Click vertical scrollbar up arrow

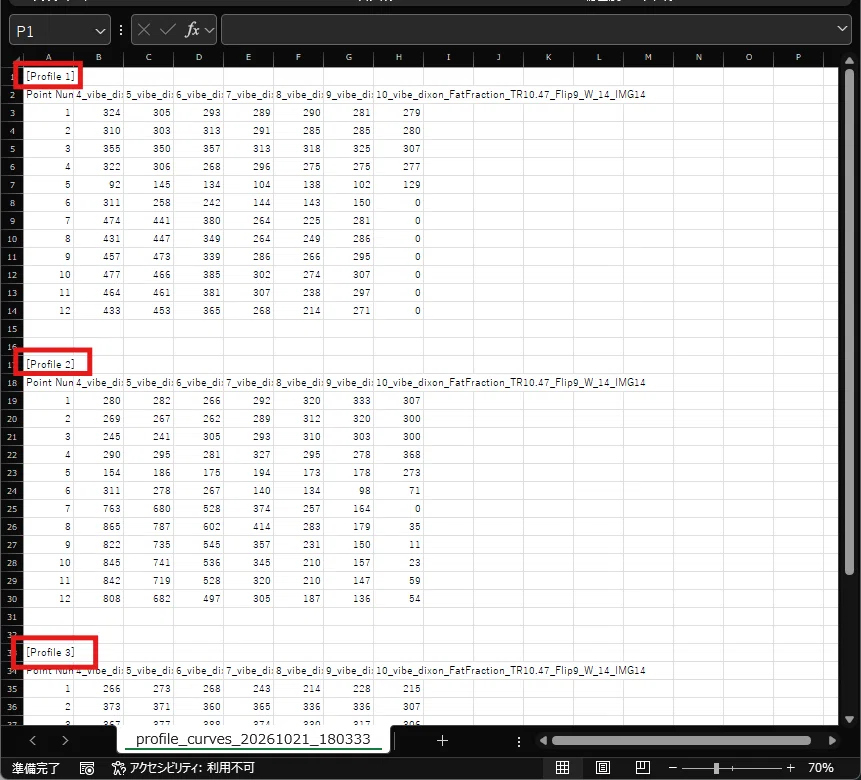[849, 60]
